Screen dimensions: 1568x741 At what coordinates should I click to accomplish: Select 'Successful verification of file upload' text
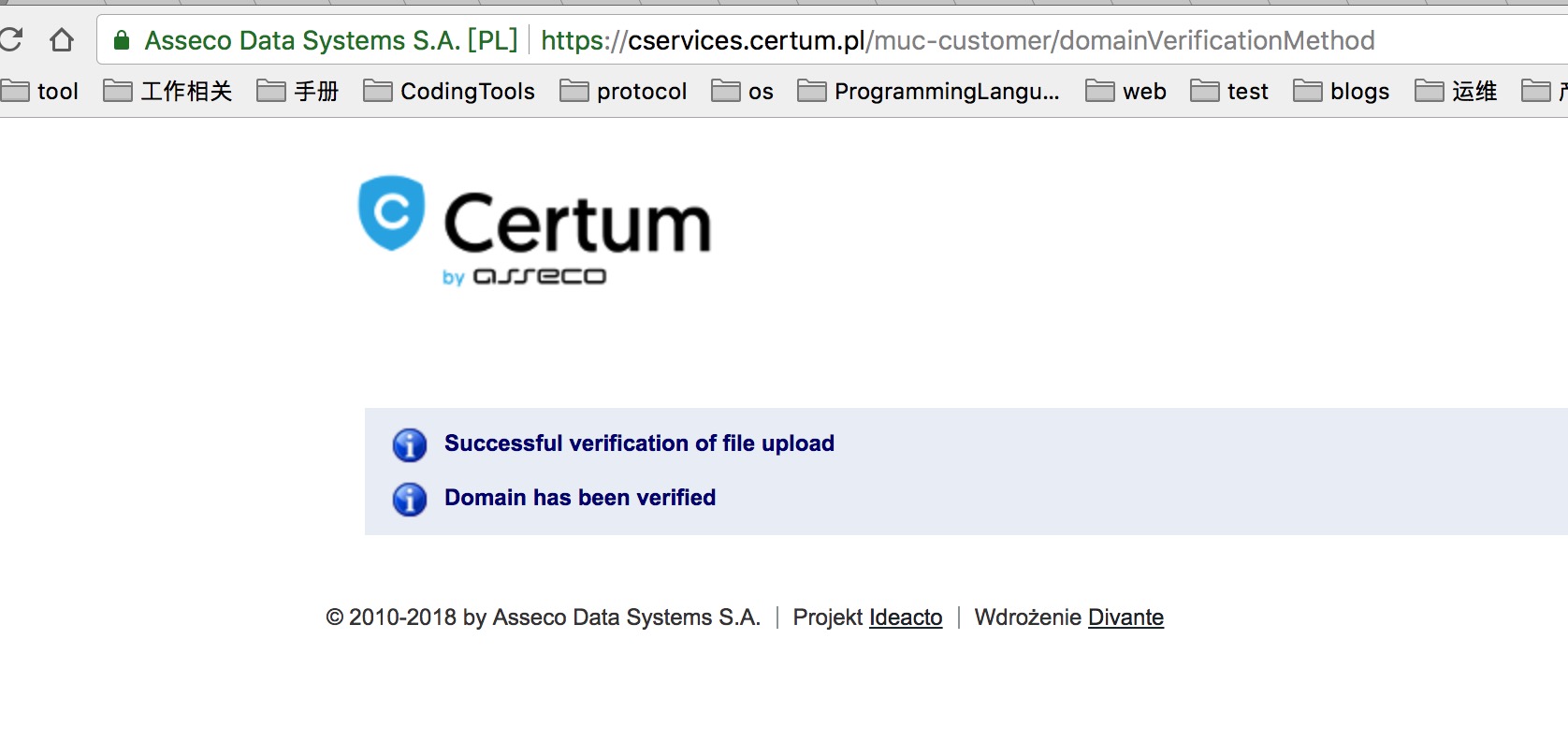[639, 443]
